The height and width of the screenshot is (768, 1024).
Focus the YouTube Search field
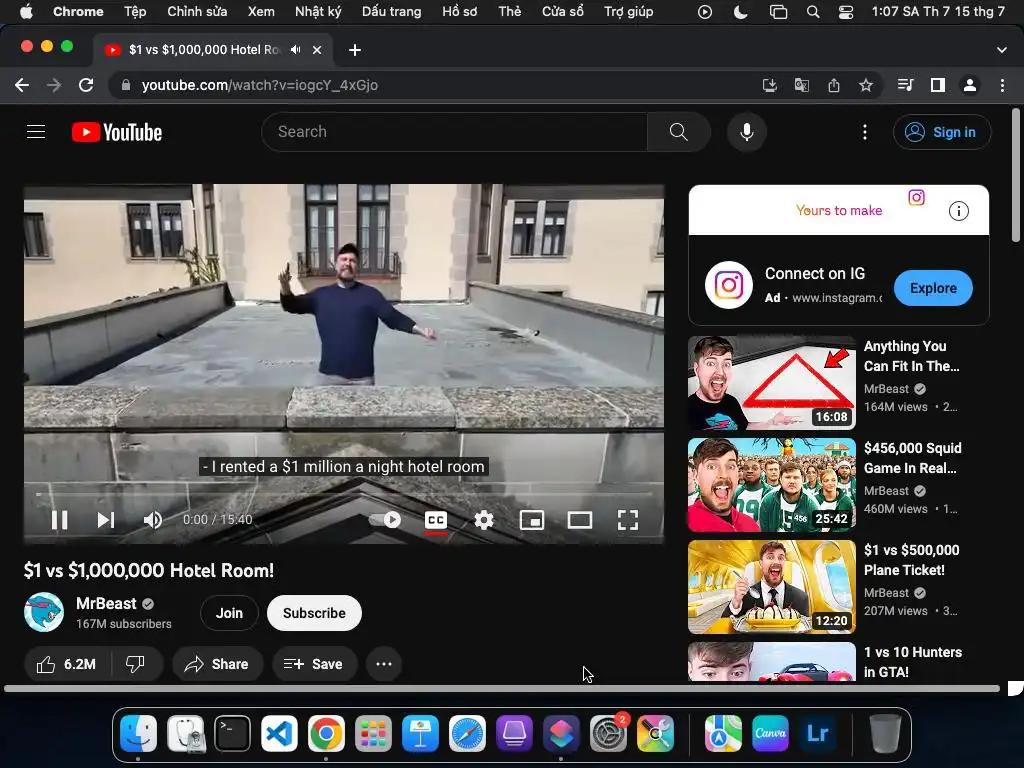tap(454, 132)
